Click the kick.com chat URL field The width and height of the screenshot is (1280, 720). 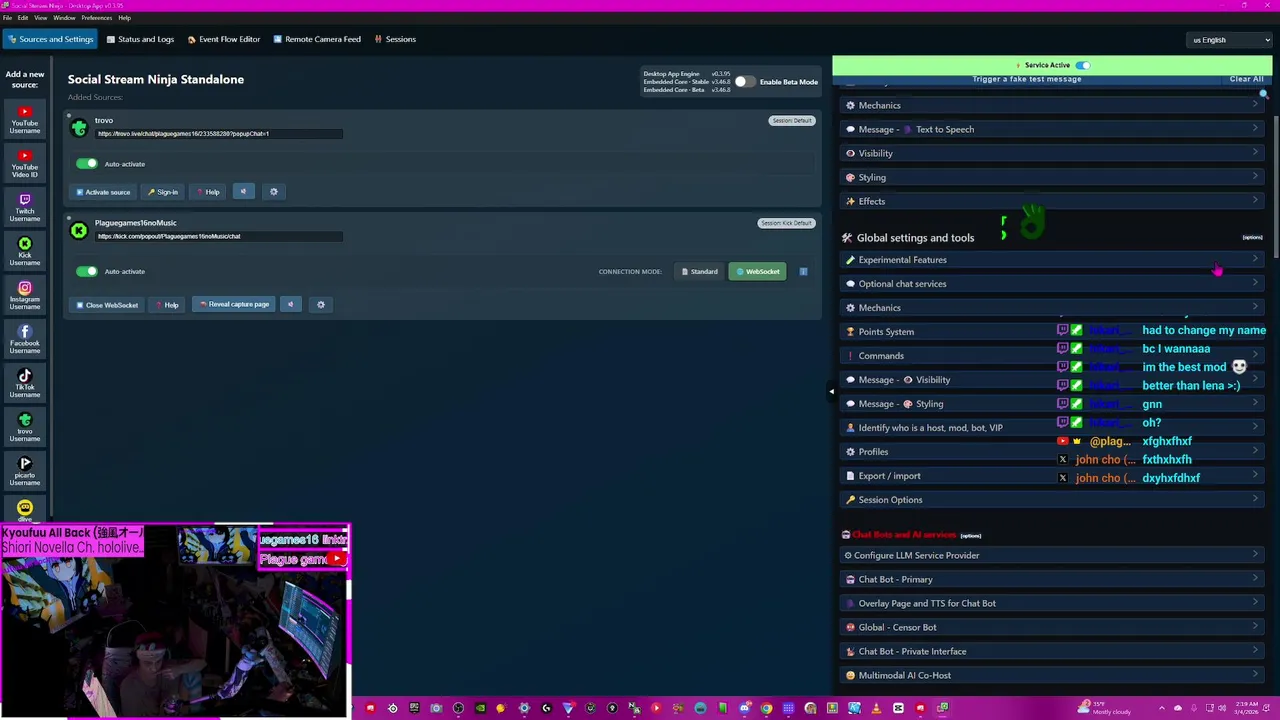coord(219,237)
